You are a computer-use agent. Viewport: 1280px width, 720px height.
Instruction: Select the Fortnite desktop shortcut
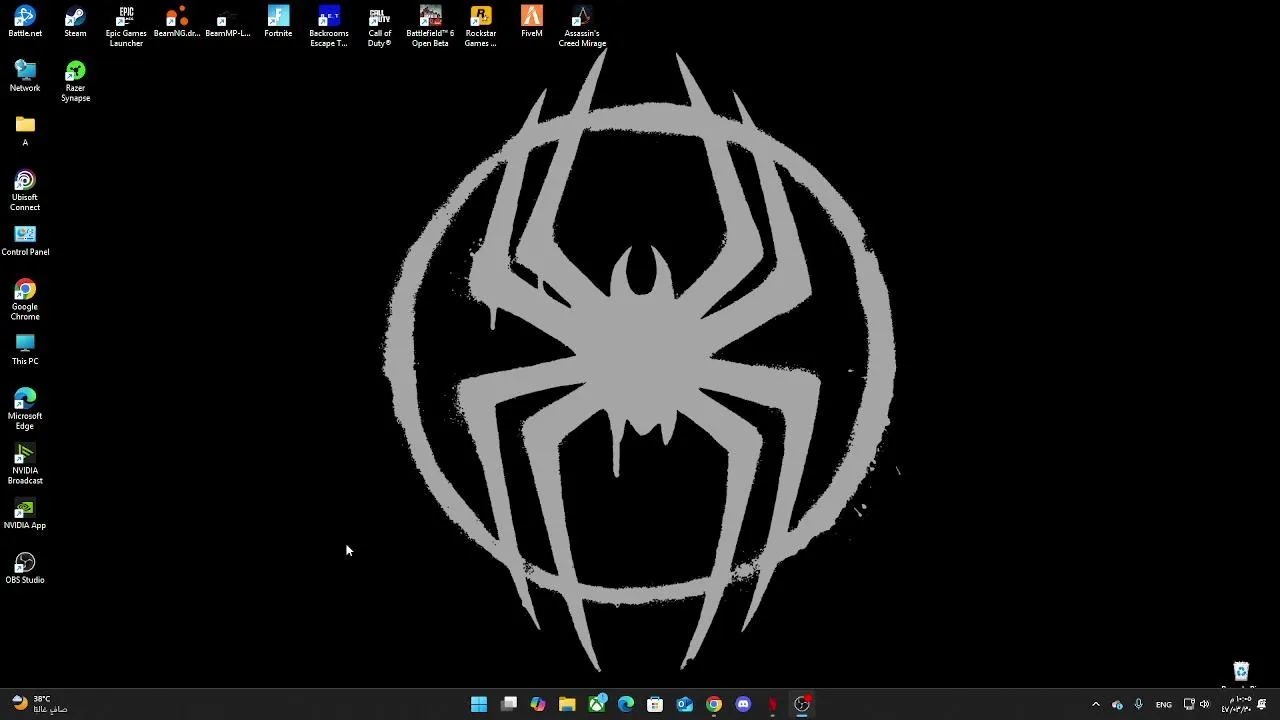click(278, 22)
